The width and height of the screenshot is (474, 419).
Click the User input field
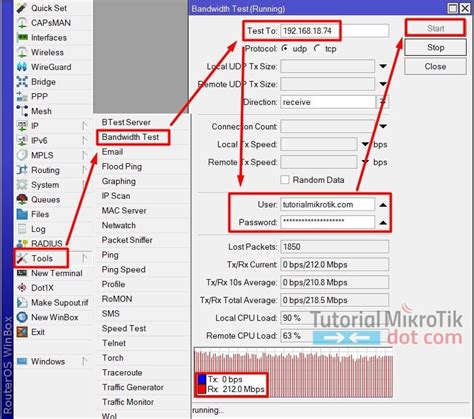pyautogui.click(x=328, y=205)
